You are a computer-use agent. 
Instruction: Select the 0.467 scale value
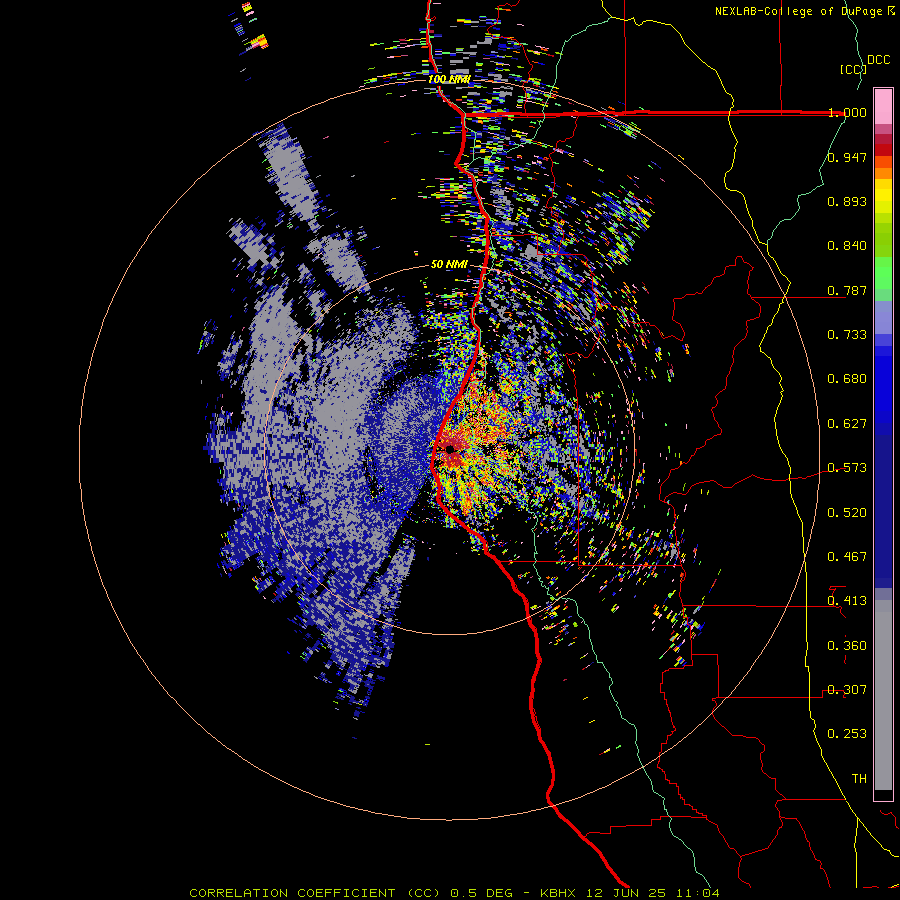point(847,557)
